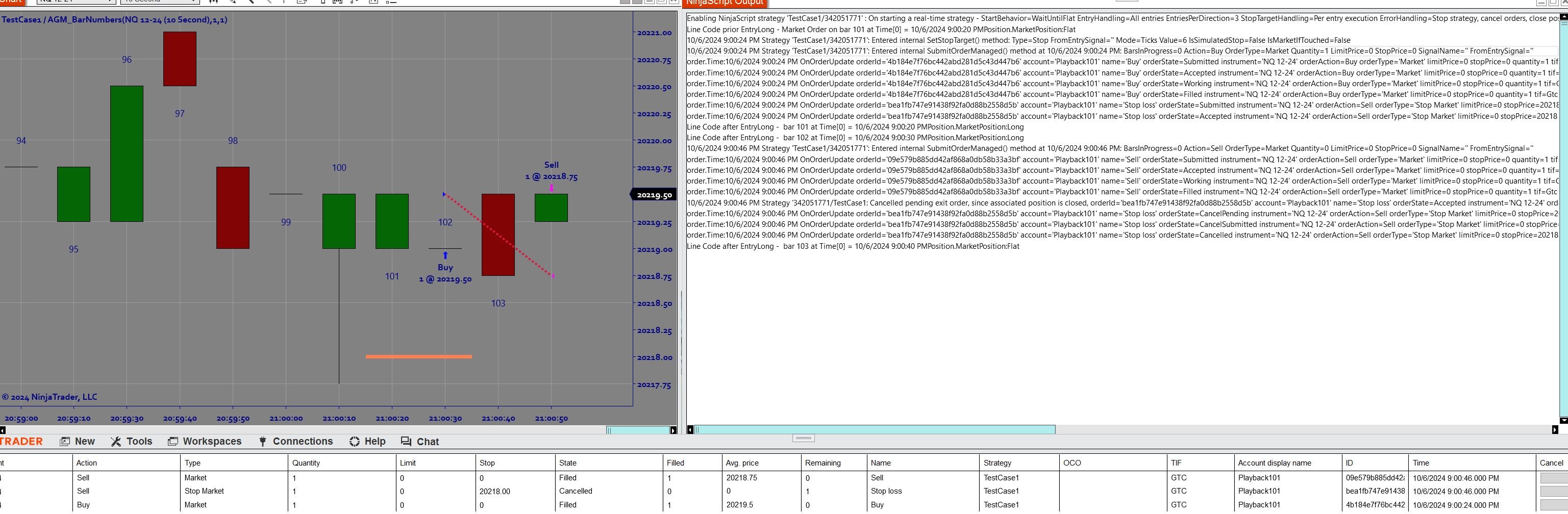Viewport: 1568px width, 514px height.
Task: Switch to the NinjaScript Output window
Action: click(x=726, y=3)
